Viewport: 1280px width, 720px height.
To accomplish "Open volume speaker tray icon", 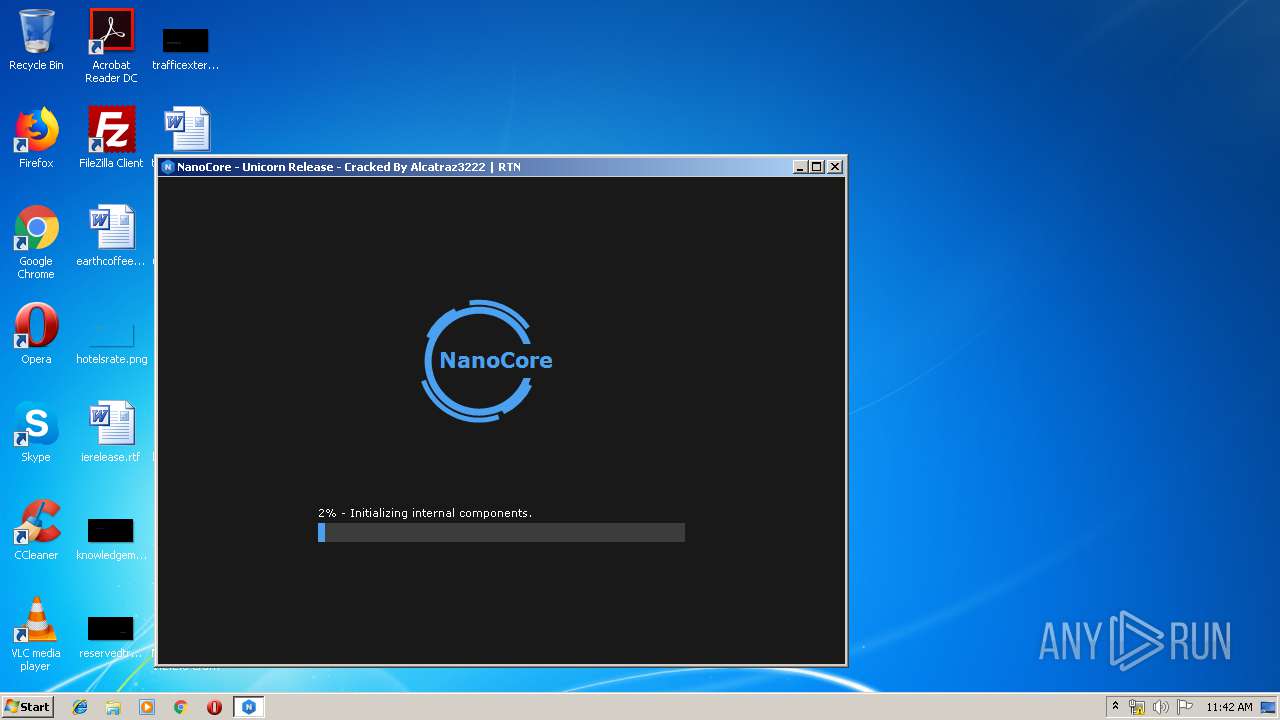I will (x=1161, y=707).
